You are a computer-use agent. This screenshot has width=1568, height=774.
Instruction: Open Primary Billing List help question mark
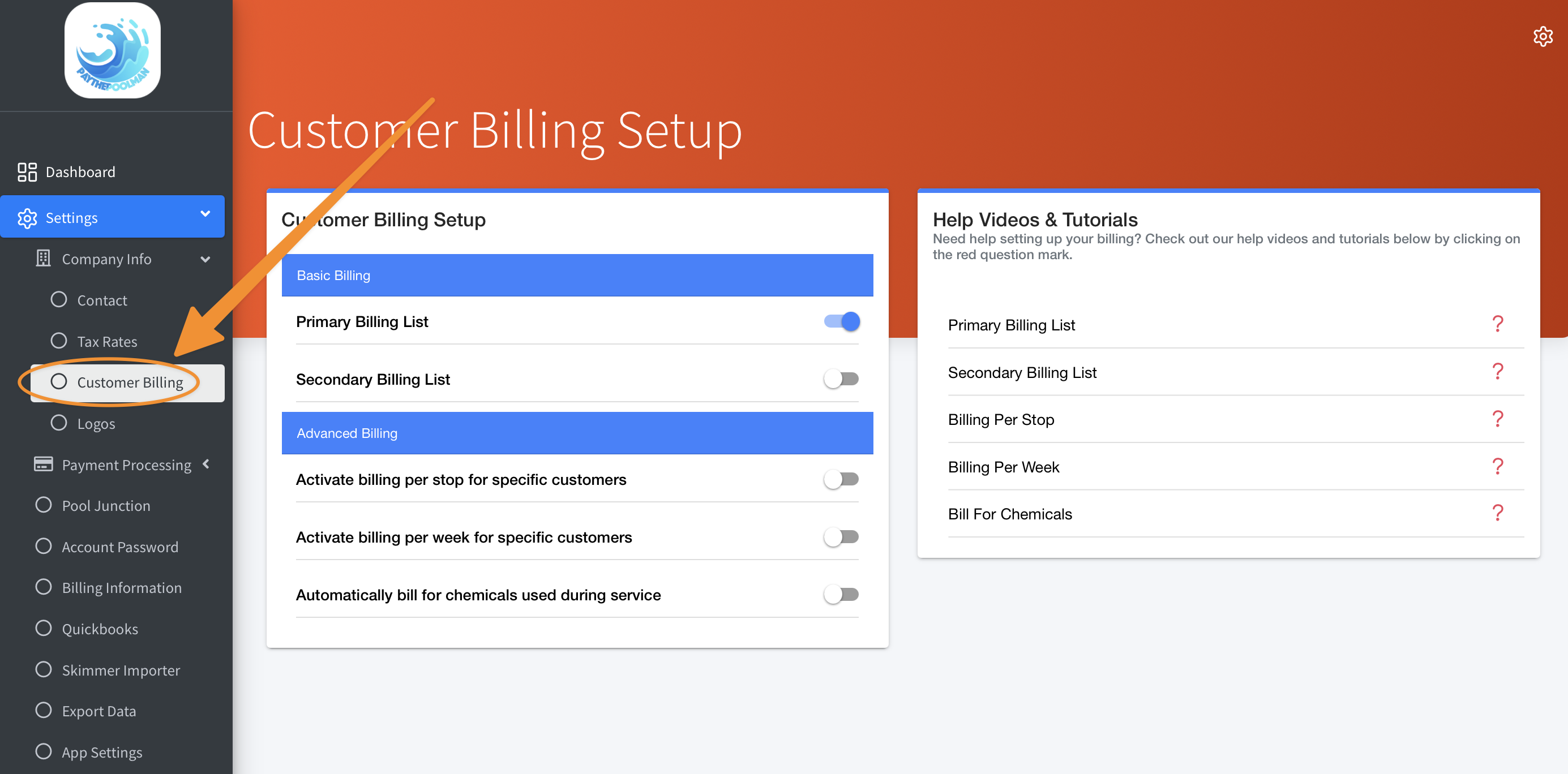point(1497,324)
